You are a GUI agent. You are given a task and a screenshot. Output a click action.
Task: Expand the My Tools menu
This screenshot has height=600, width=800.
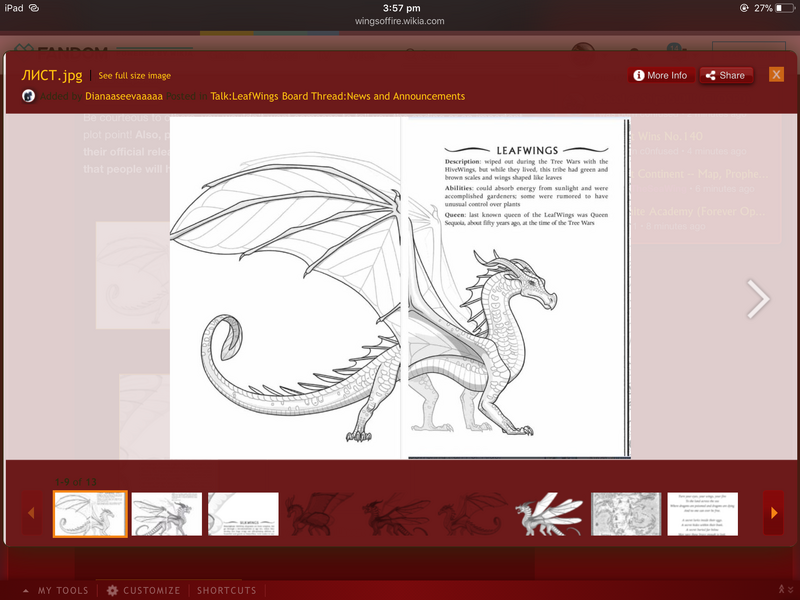[x=56, y=590]
